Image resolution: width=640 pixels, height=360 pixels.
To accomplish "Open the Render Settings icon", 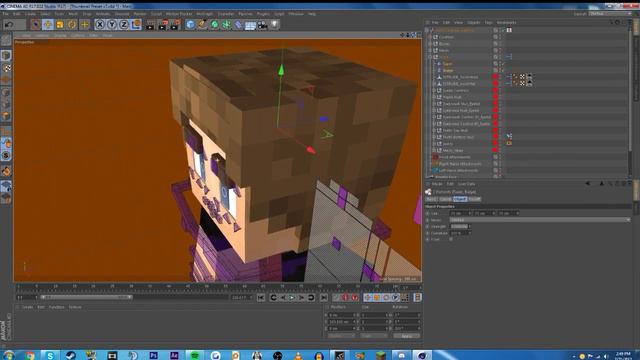I will 175,25.
